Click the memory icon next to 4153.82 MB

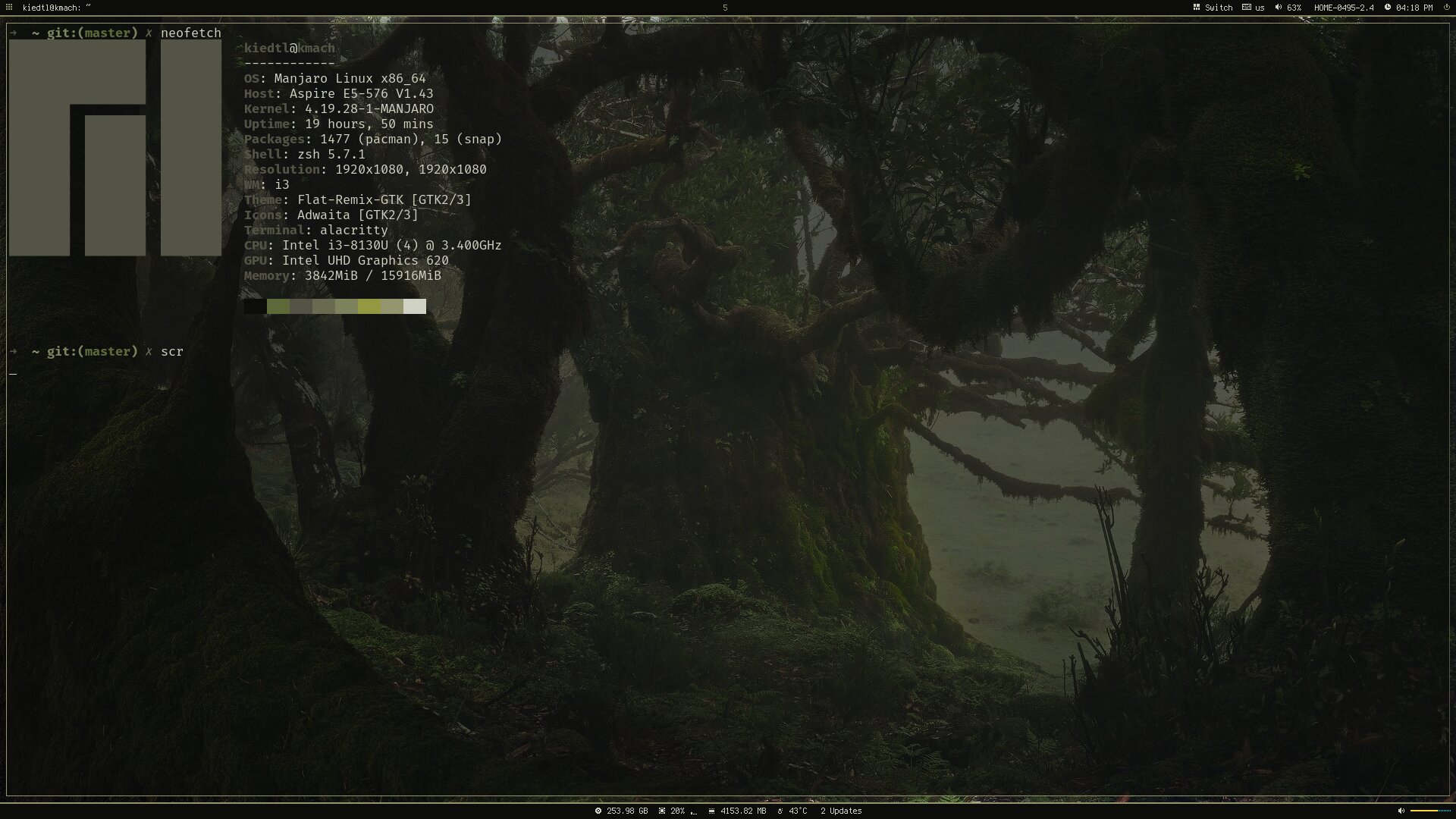click(x=711, y=811)
